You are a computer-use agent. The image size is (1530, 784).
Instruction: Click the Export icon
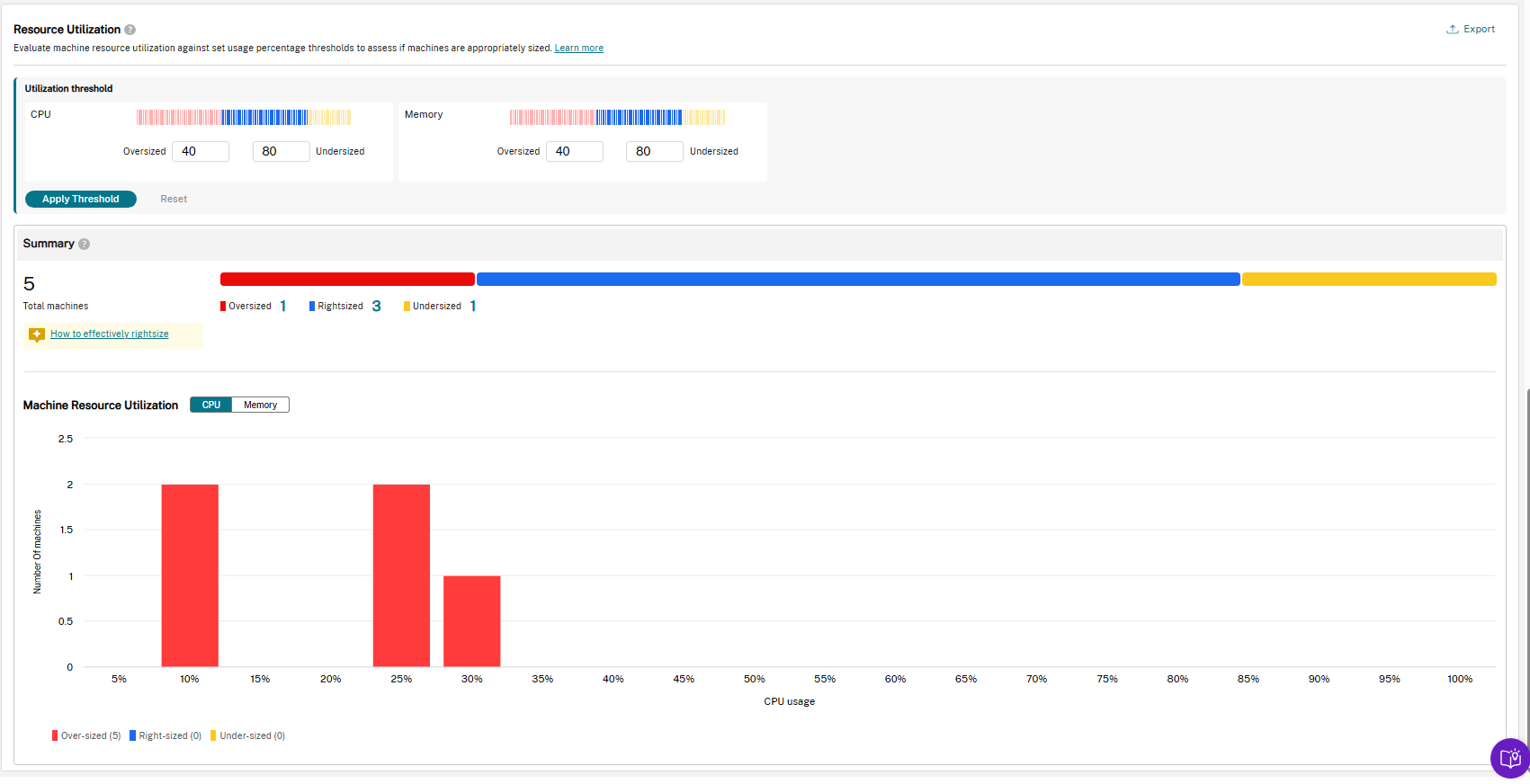[1452, 30]
